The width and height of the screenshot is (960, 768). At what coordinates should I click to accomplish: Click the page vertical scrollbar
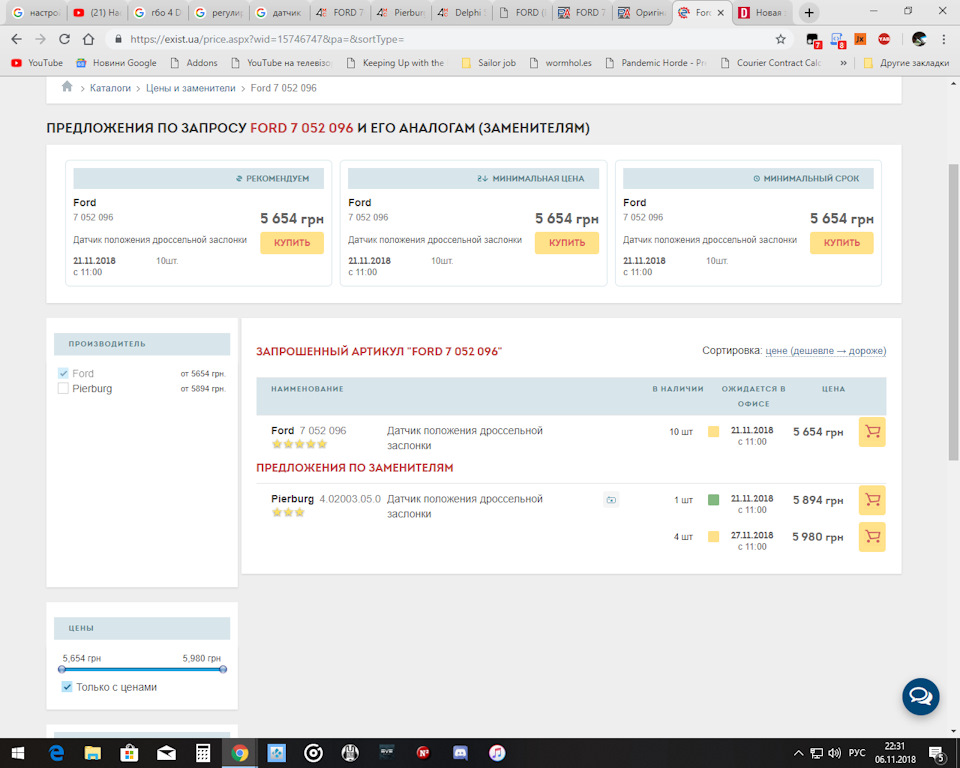click(x=953, y=312)
